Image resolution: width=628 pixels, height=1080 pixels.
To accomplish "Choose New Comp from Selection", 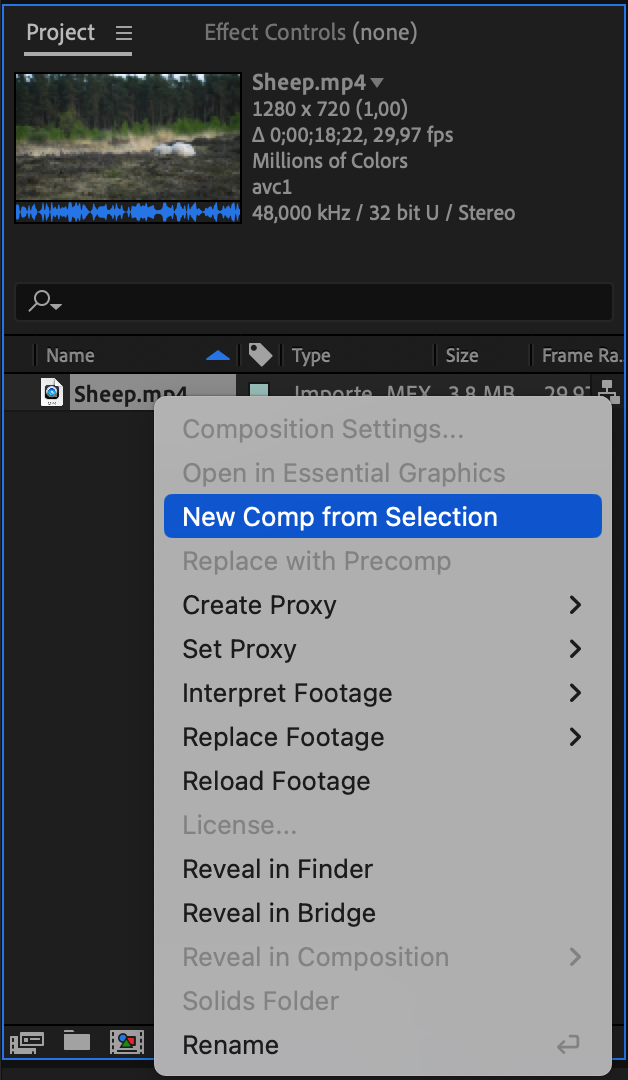I will point(340,517).
